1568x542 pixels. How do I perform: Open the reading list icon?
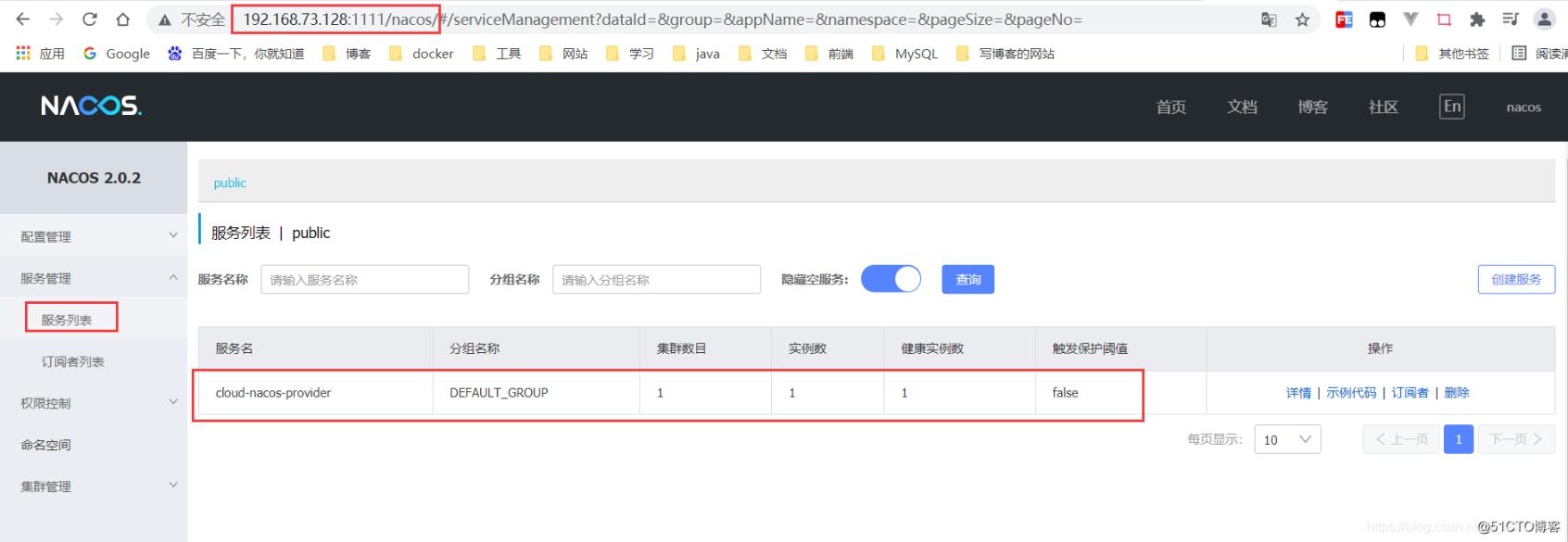(1519, 54)
